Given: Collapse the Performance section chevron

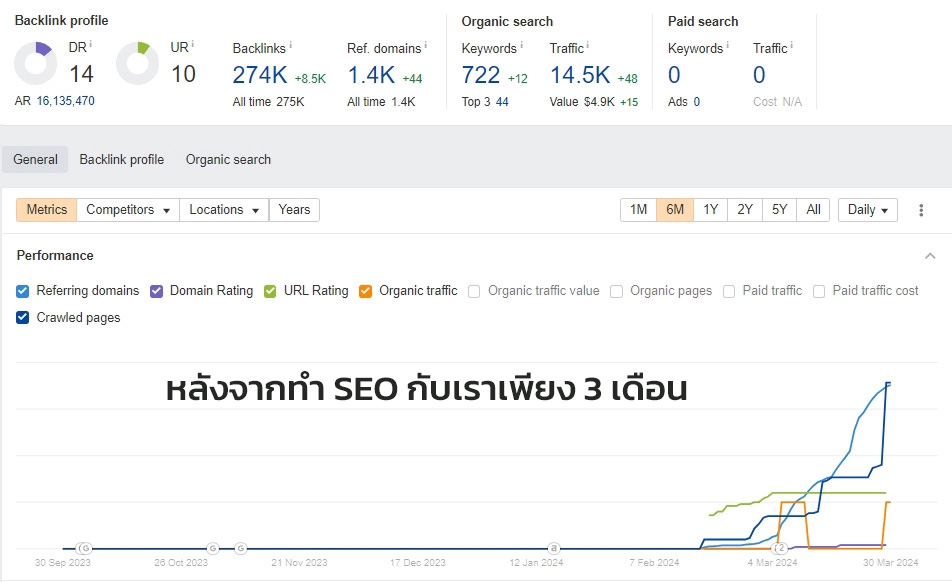Looking at the screenshot, I should (930, 255).
